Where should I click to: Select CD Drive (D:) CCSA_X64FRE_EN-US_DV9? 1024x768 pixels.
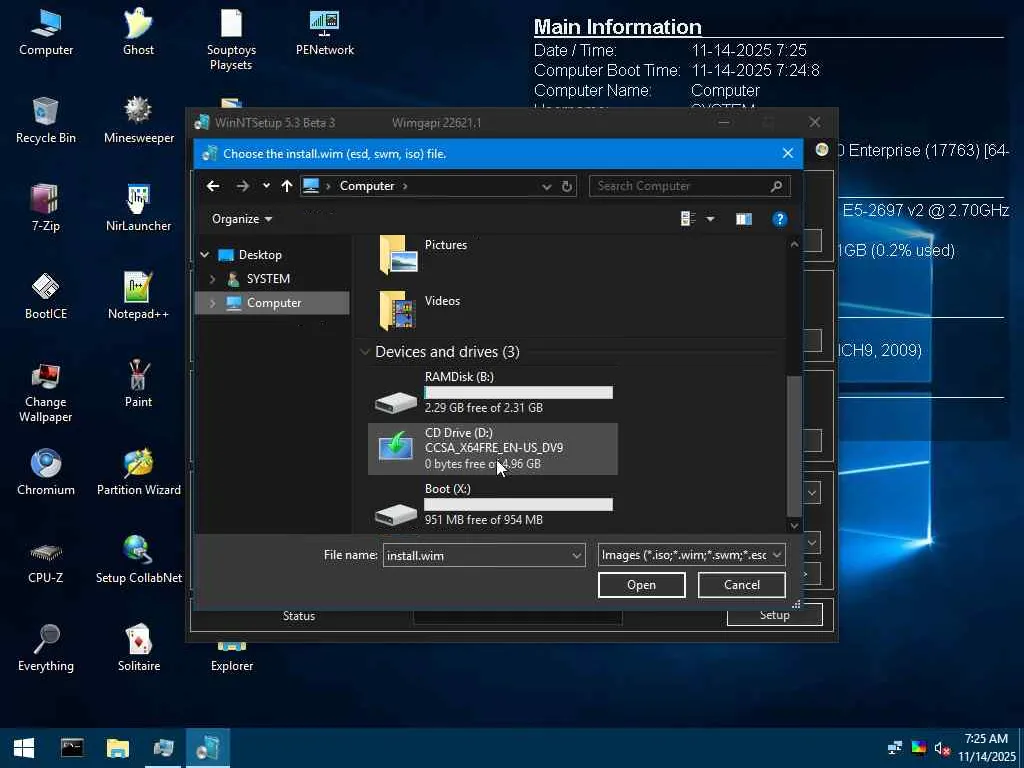click(x=493, y=448)
